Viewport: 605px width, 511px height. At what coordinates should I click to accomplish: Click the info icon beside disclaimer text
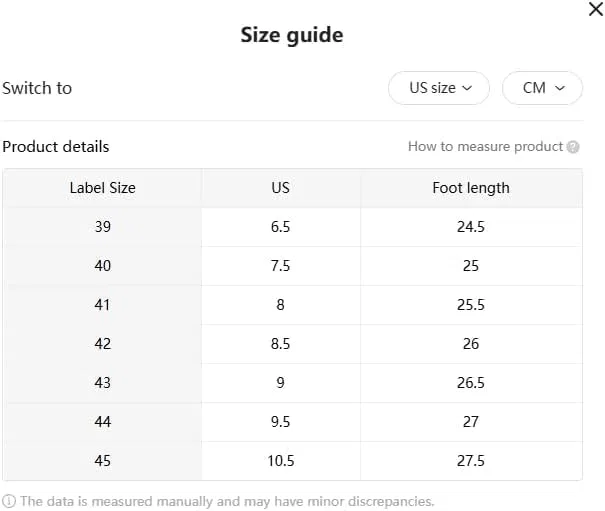click(x=9, y=501)
